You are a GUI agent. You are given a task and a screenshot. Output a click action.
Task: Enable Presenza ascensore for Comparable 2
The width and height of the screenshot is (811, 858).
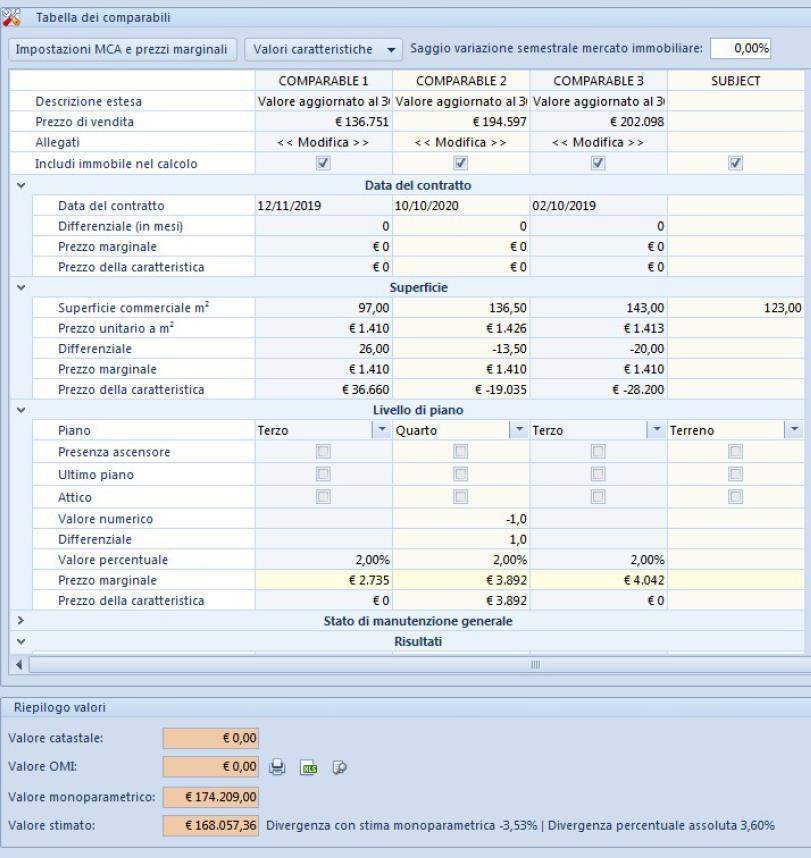tap(460, 452)
